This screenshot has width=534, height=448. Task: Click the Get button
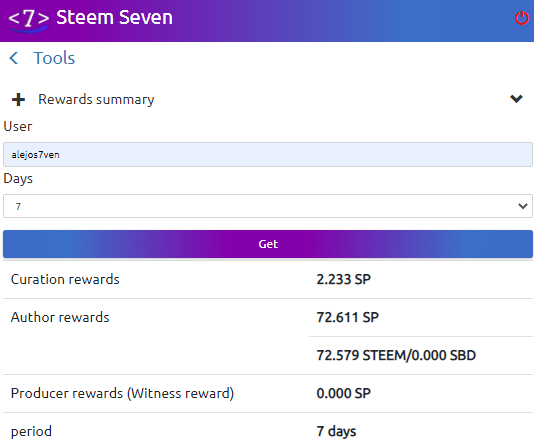[268, 244]
